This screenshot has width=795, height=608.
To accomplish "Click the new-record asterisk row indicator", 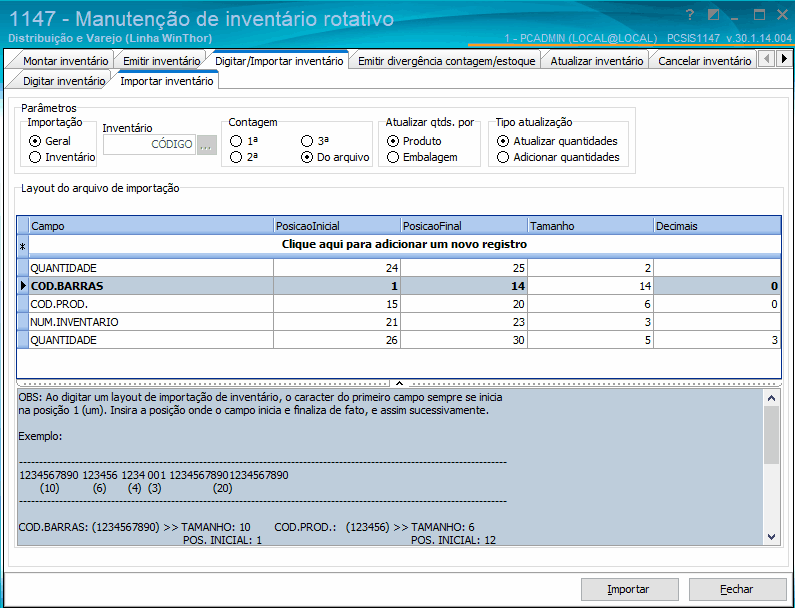I will coord(22,247).
